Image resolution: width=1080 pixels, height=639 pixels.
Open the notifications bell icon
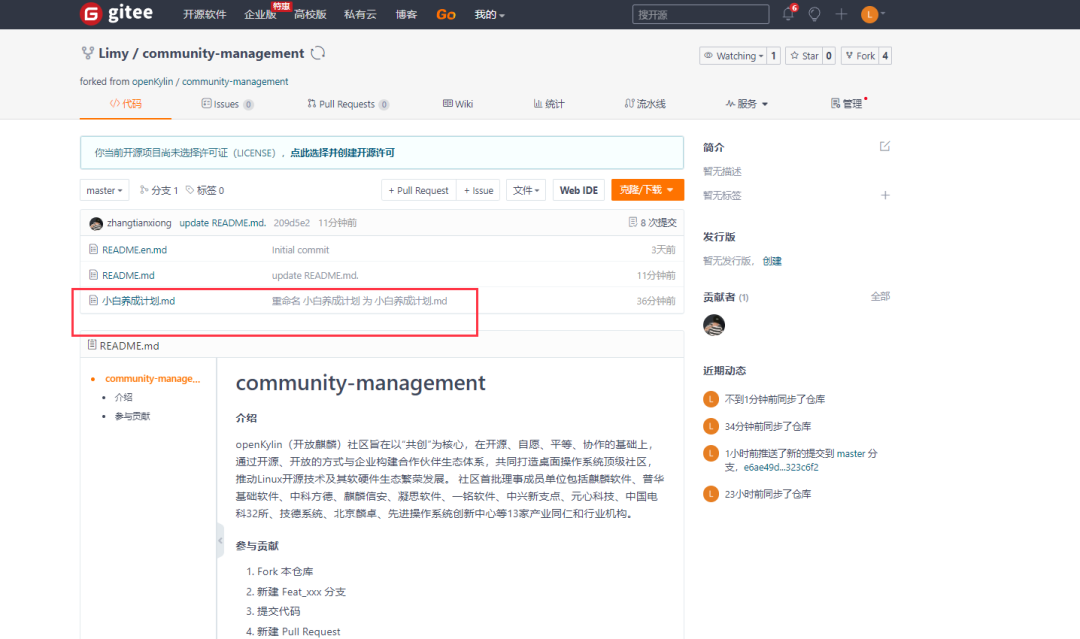(789, 14)
